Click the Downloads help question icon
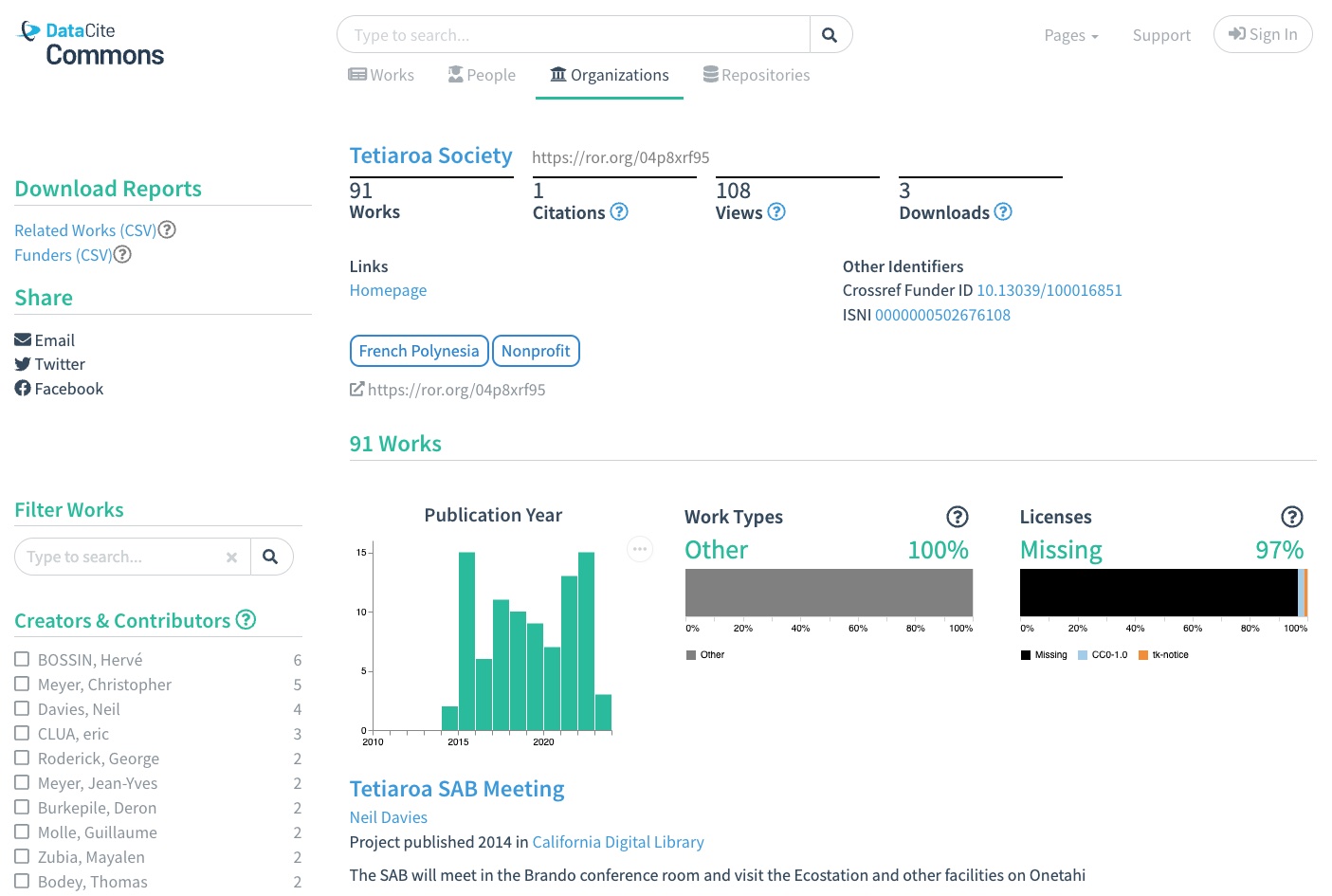The height and width of the screenshot is (896, 1332). coord(1003,211)
